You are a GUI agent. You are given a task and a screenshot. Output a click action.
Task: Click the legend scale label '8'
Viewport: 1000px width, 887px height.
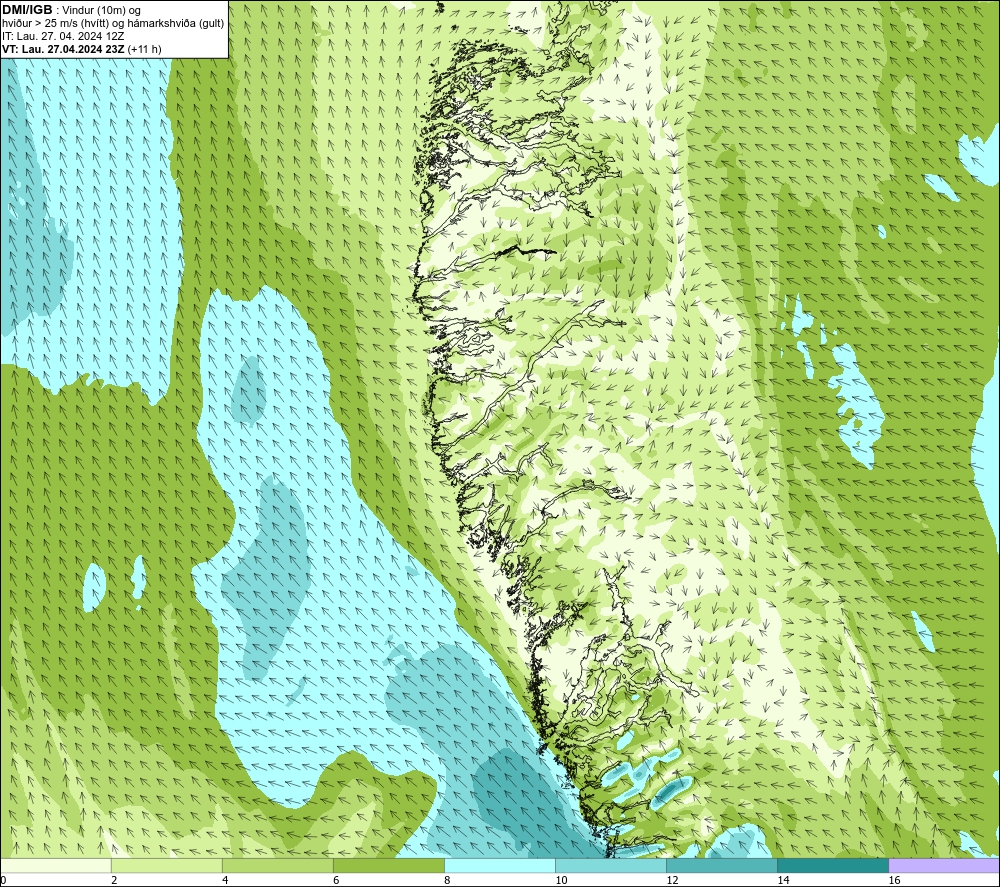(x=447, y=881)
